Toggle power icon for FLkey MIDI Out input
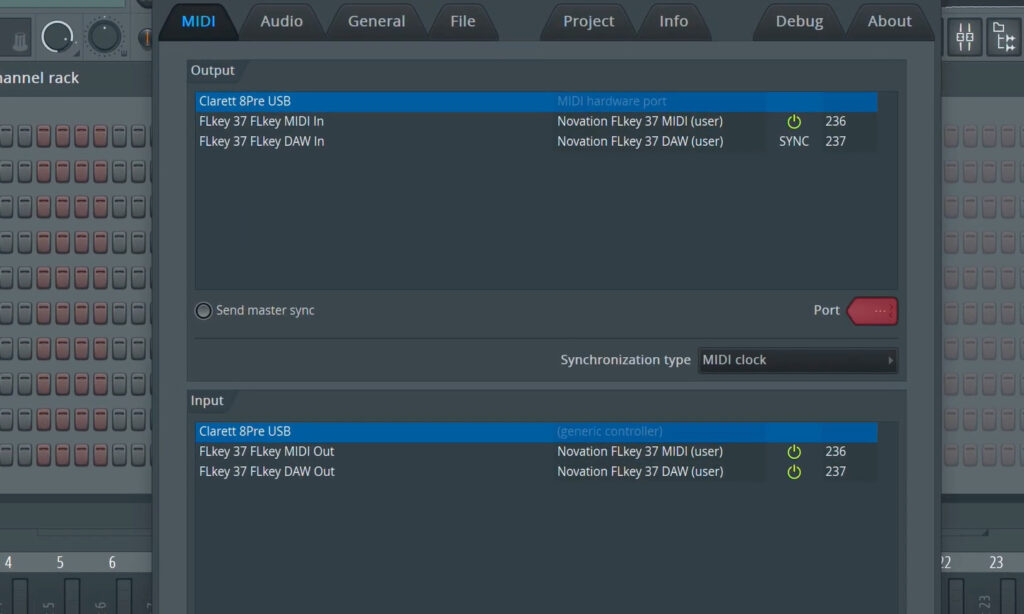This screenshot has width=1024, height=614. [794, 452]
